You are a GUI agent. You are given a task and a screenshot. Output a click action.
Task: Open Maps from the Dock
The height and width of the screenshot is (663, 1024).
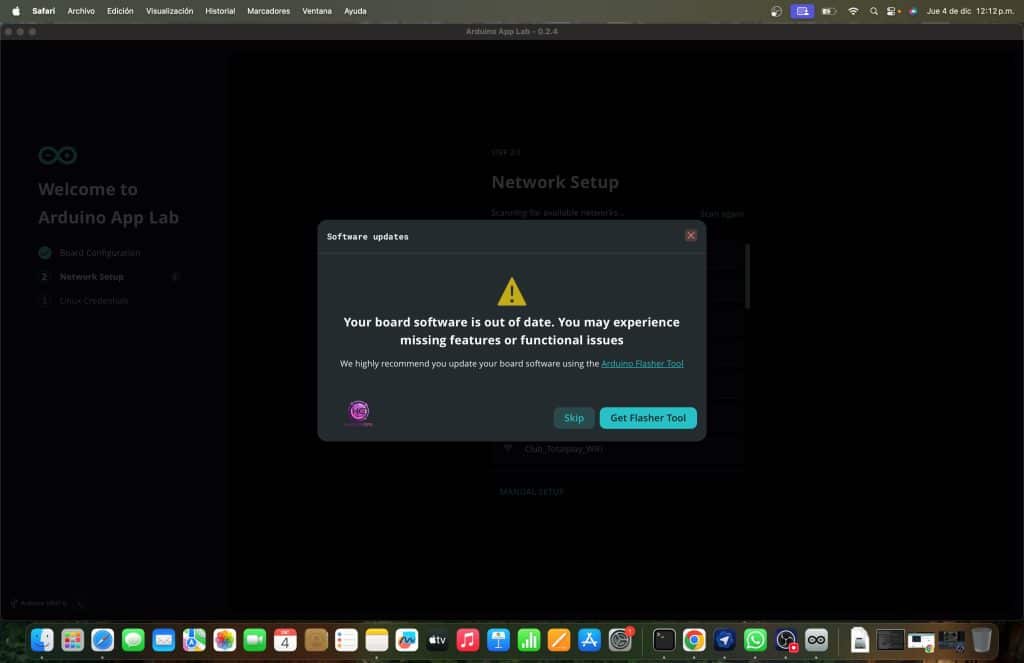click(x=194, y=640)
